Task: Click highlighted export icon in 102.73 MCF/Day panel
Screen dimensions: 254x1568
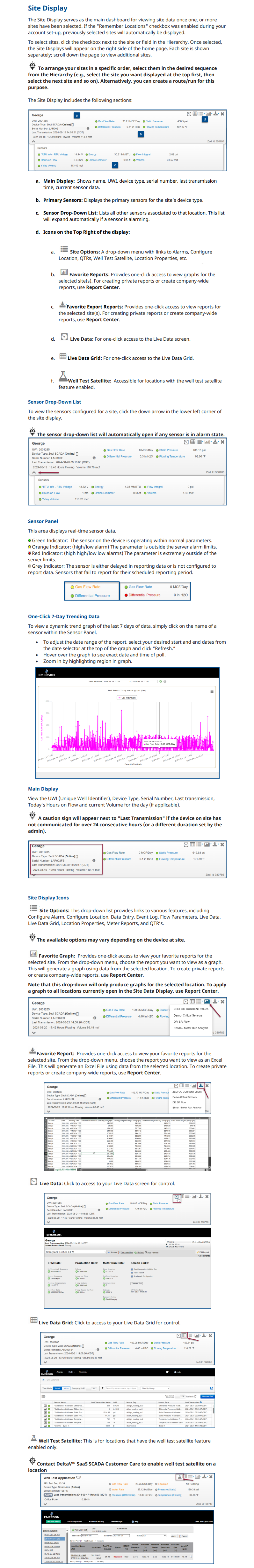Action: click(x=200, y=1086)
